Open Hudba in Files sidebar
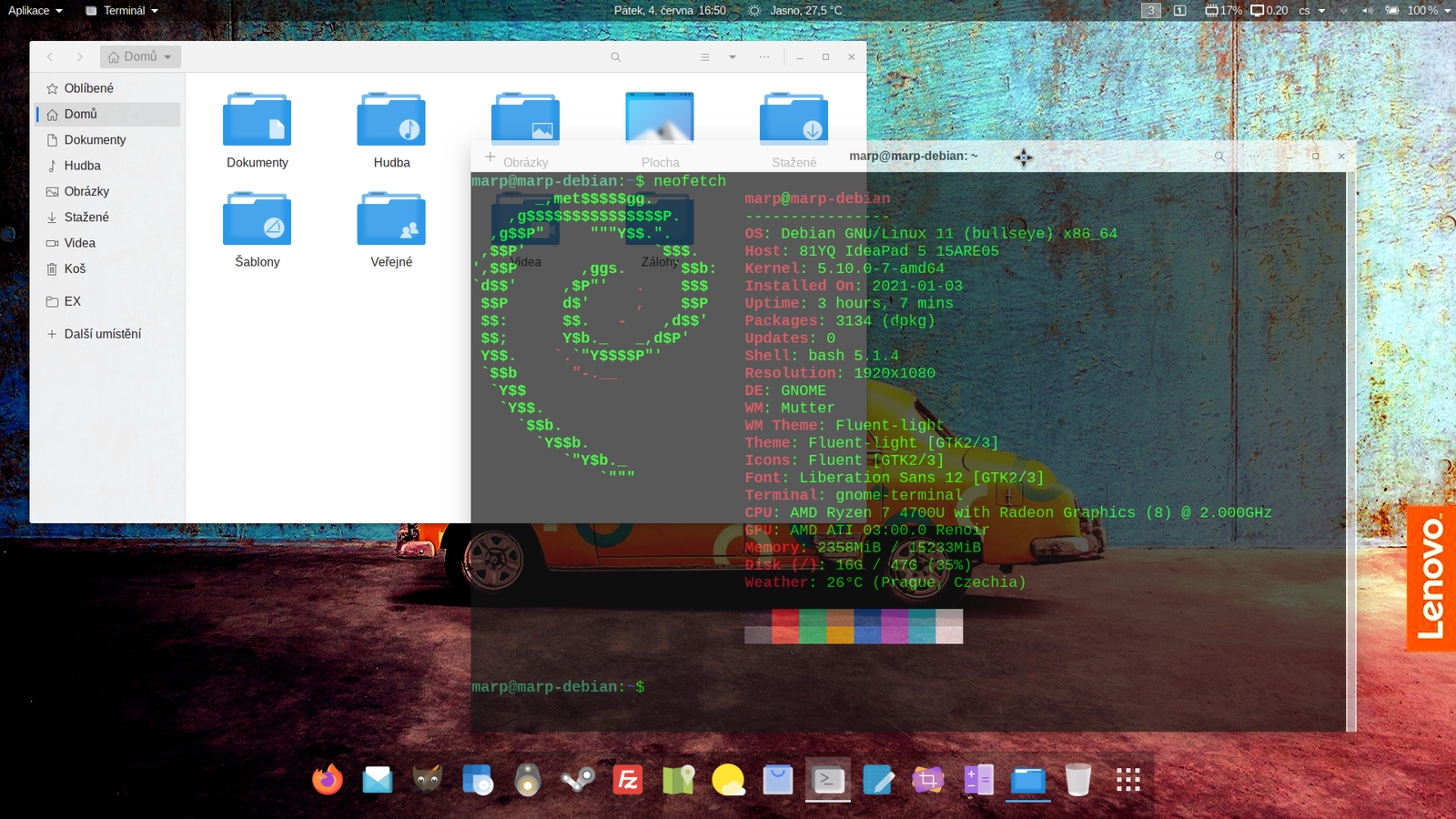1456x819 pixels. pos(108,166)
